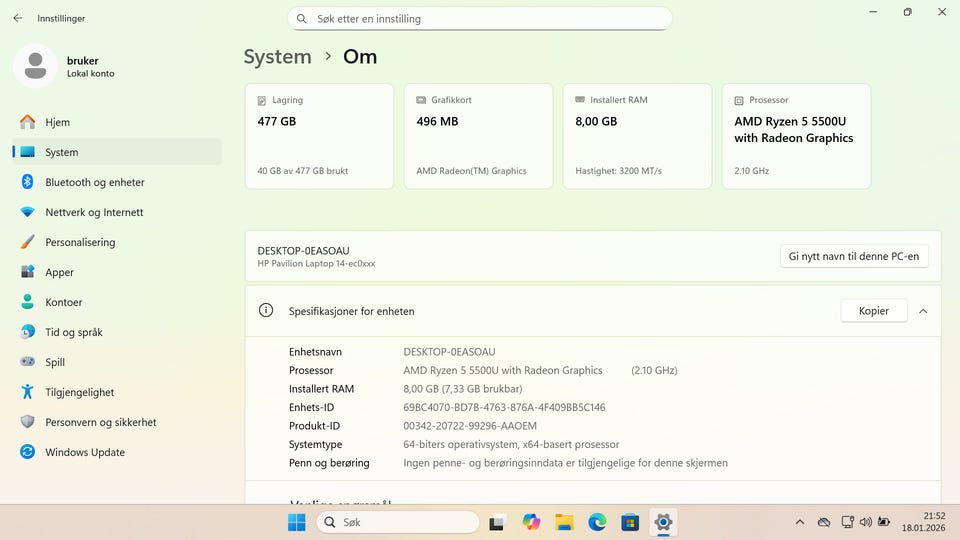Open Personalisering settings
Viewport: 960px width, 540px height.
[x=116, y=242]
